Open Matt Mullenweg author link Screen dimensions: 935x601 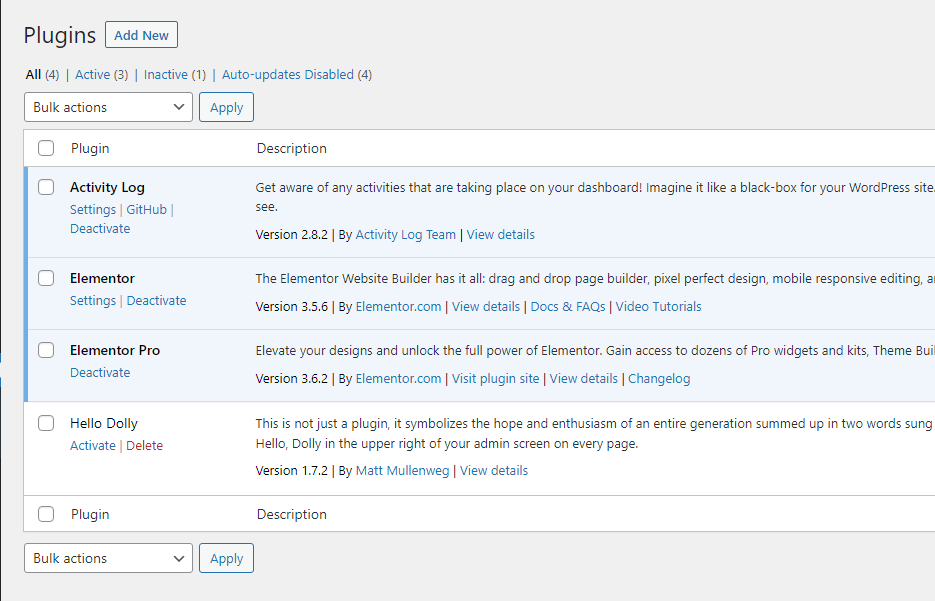click(403, 471)
